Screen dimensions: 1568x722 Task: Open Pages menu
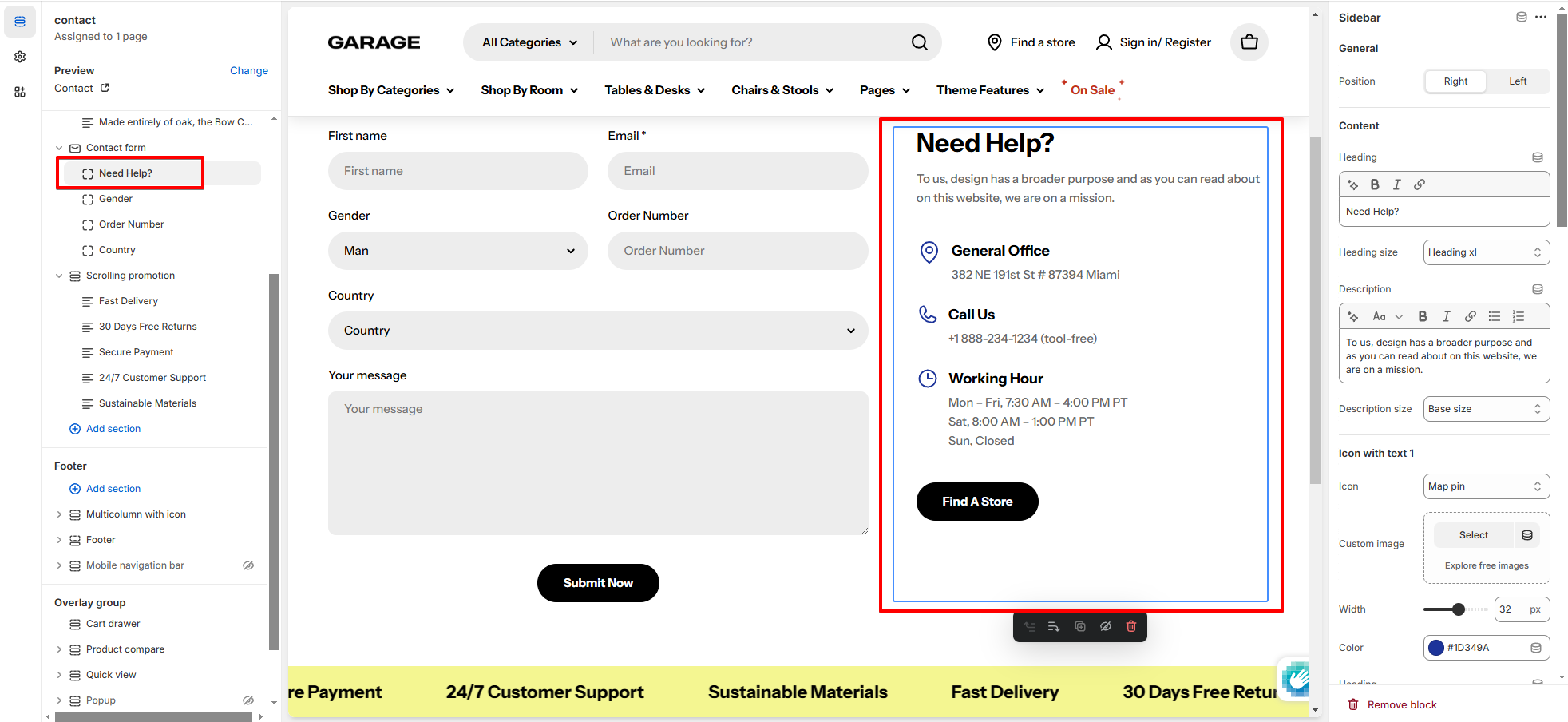pos(885,90)
